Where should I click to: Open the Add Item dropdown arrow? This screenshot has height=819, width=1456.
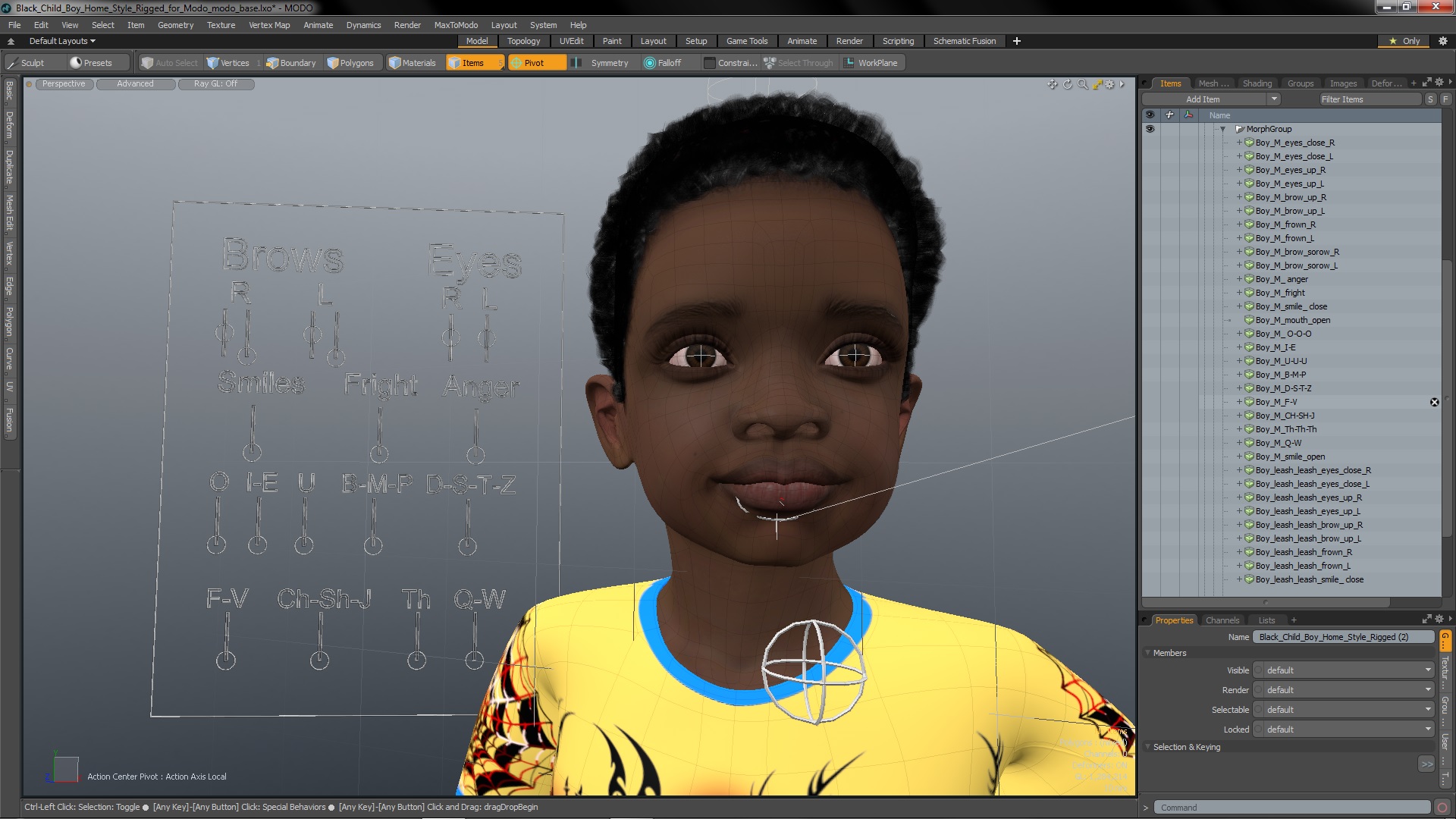click(x=1274, y=99)
